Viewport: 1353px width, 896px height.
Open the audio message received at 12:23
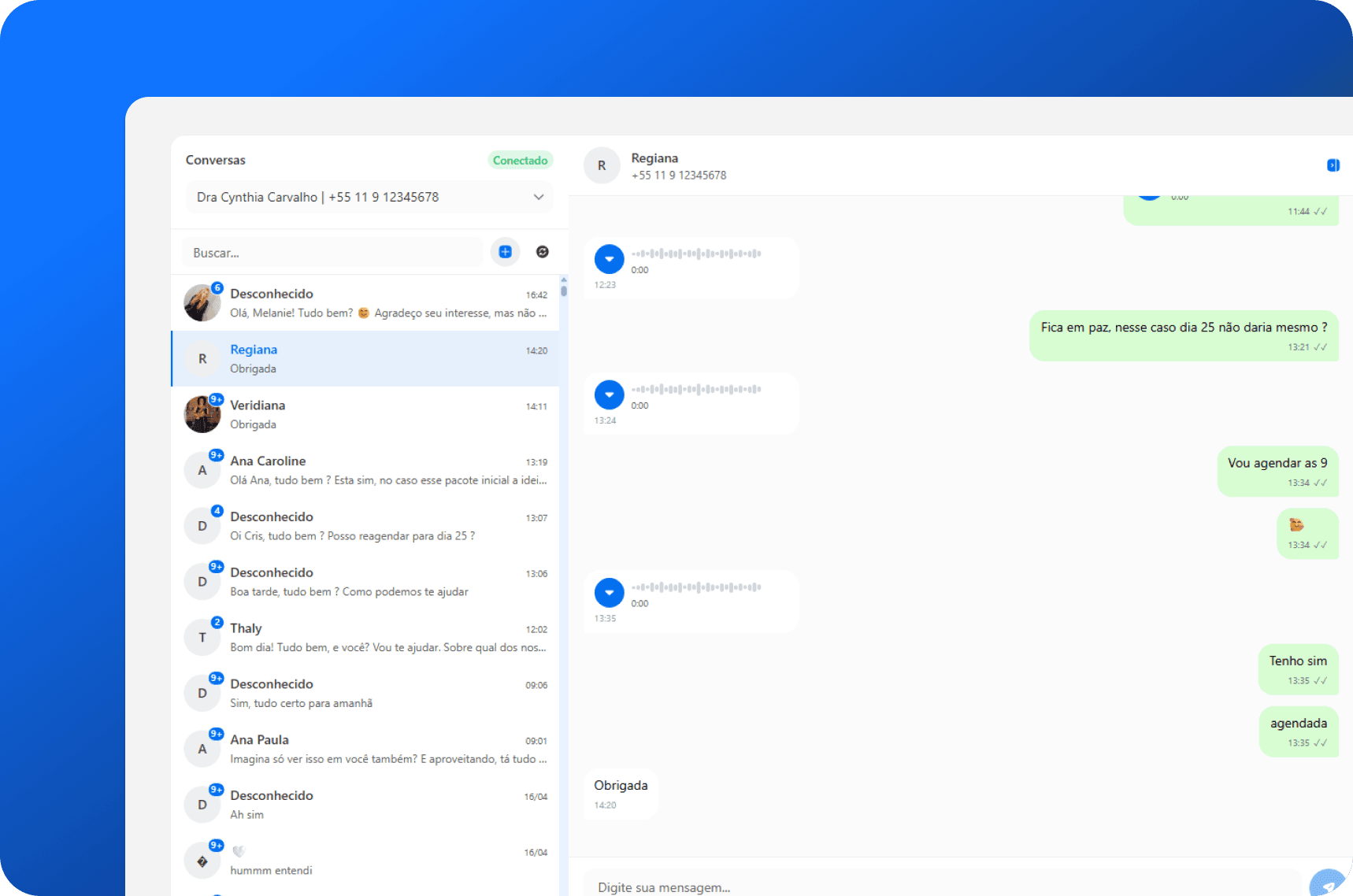click(x=609, y=259)
